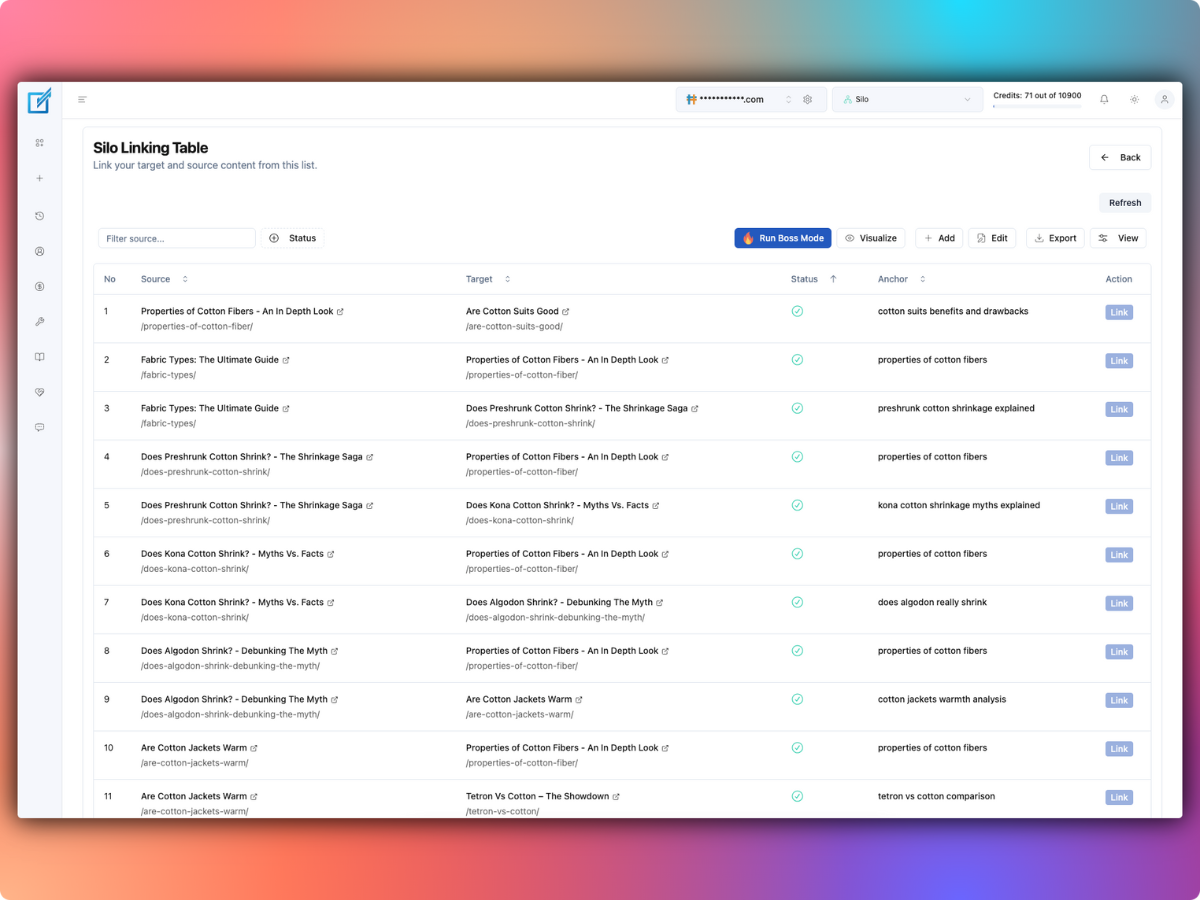
Task: Open external link for row 2 Fabric Types source
Action: pyautogui.click(x=286, y=360)
